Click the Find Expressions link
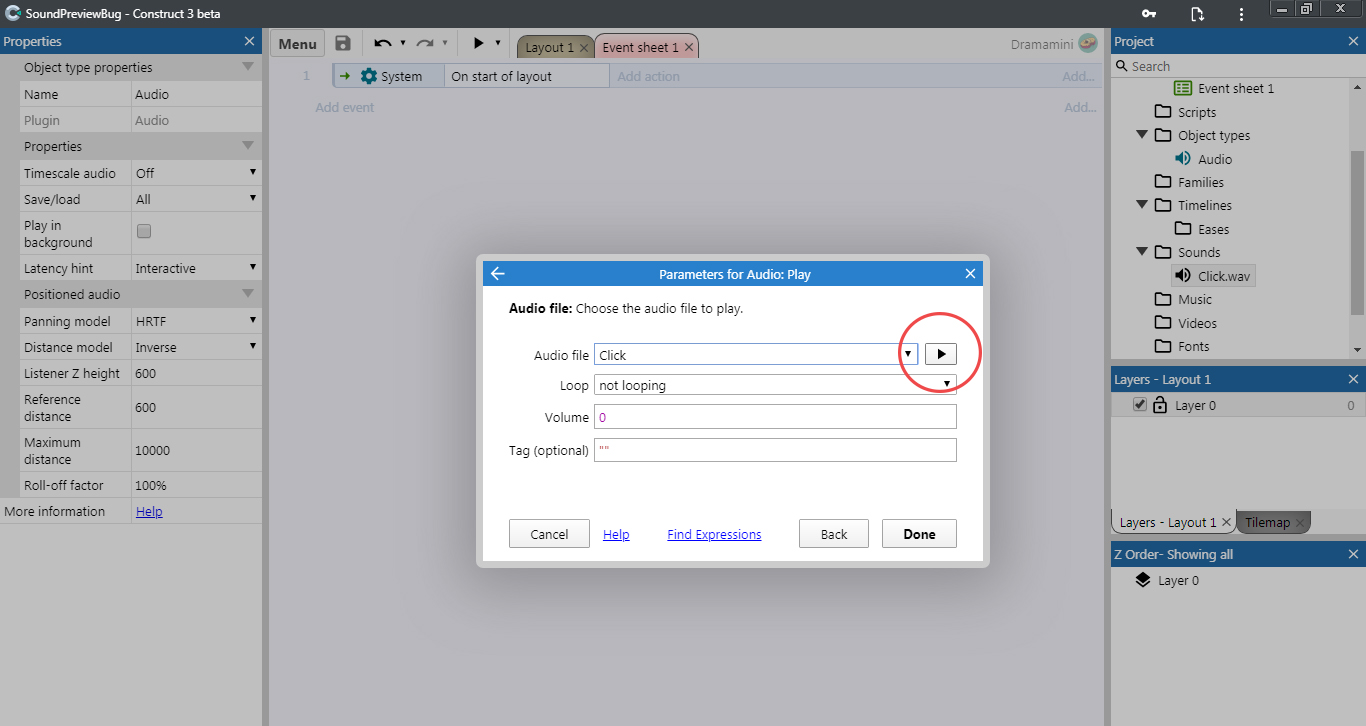The height and width of the screenshot is (726, 1366). pos(714,534)
